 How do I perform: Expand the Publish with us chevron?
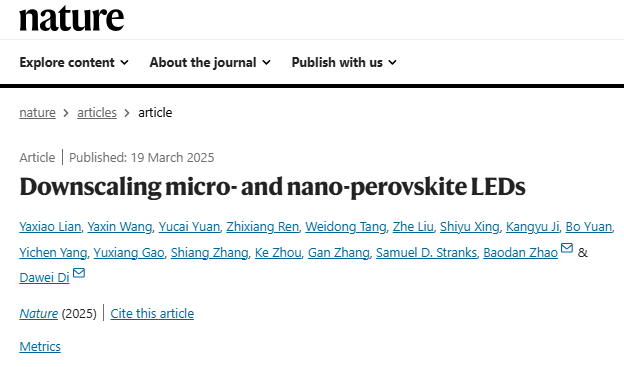(392, 62)
